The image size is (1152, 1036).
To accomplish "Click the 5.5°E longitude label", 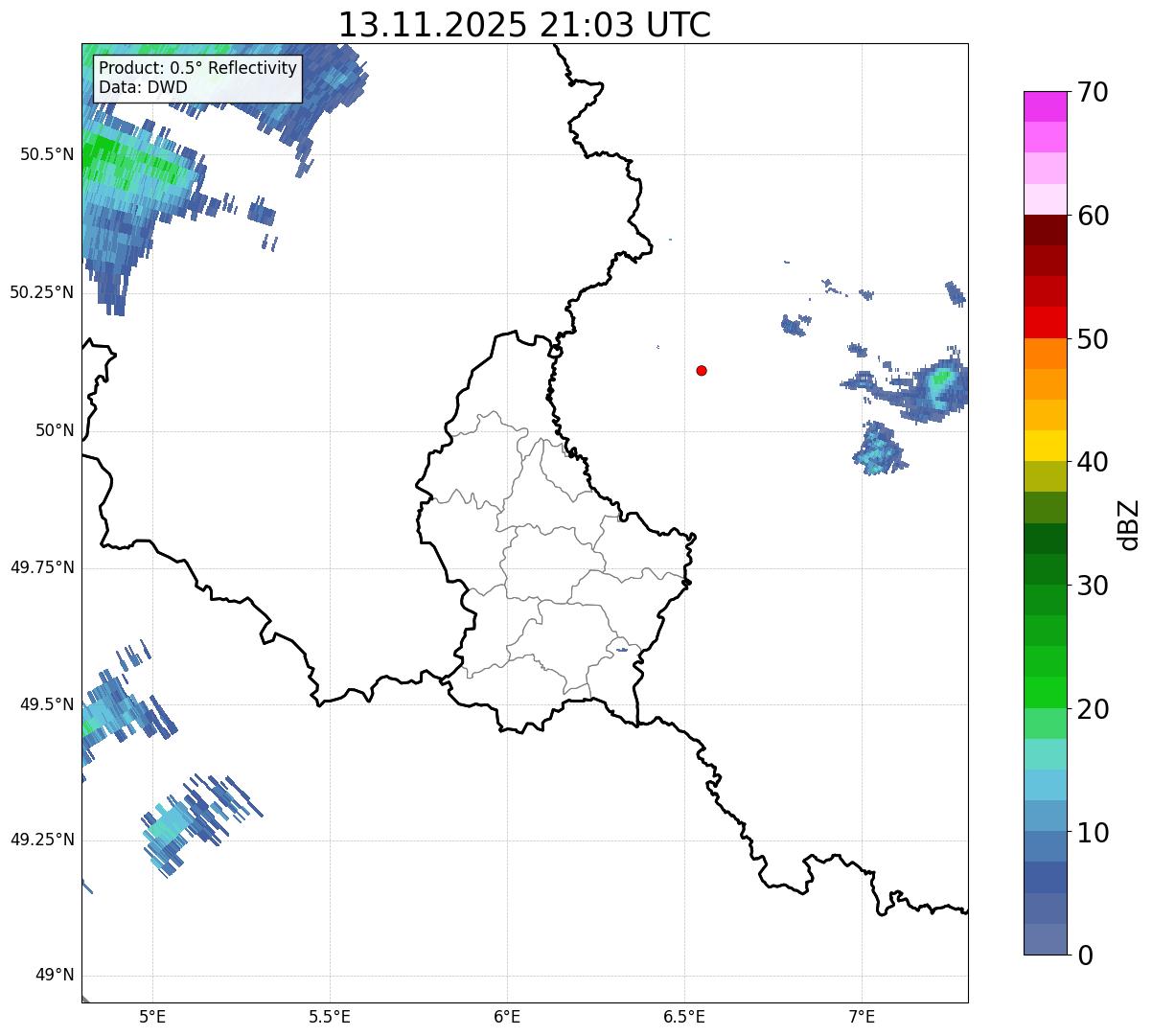I will (330, 1016).
